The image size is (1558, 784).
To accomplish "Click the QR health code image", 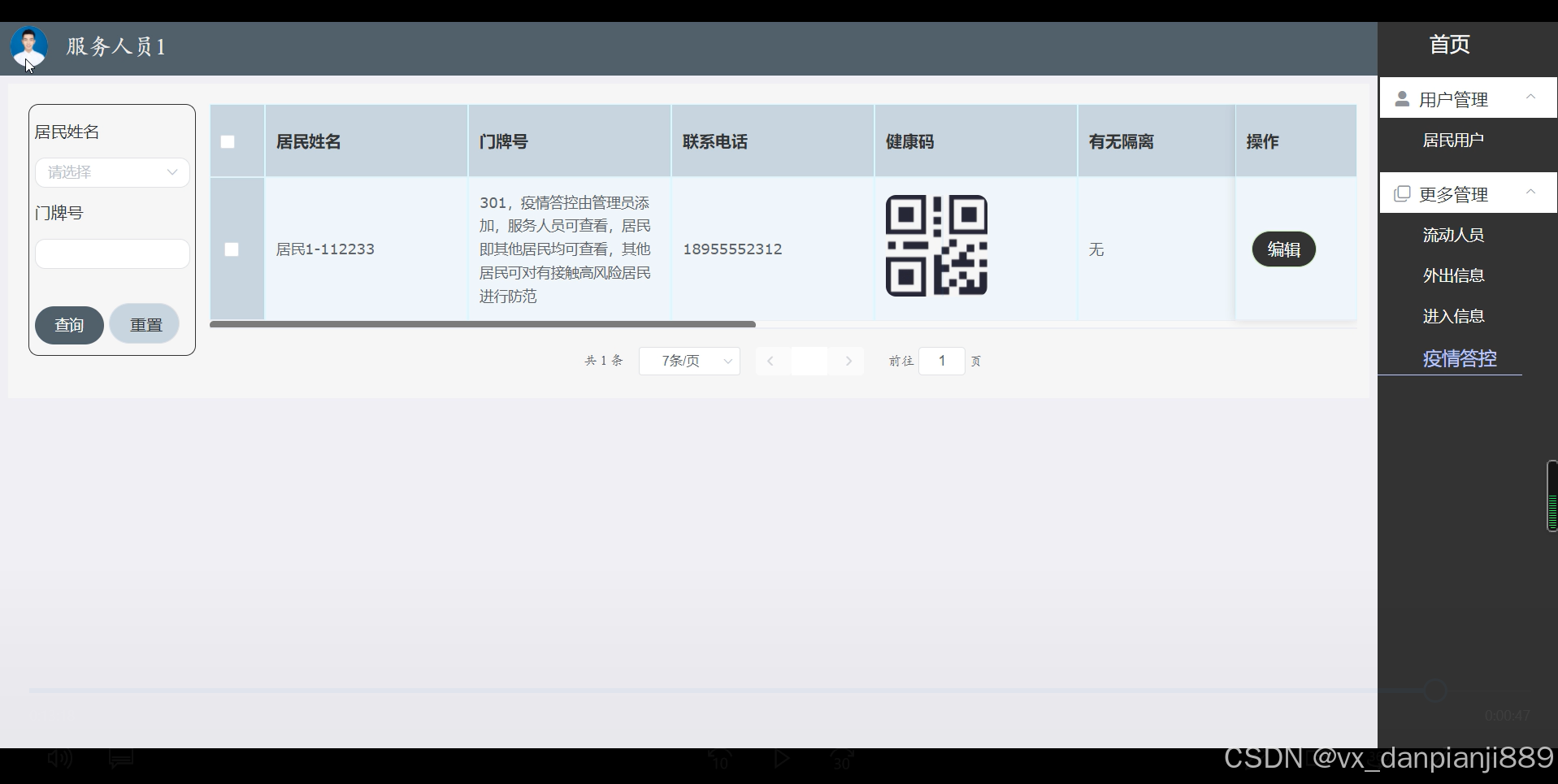I will pyautogui.click(x=936, y=245).
